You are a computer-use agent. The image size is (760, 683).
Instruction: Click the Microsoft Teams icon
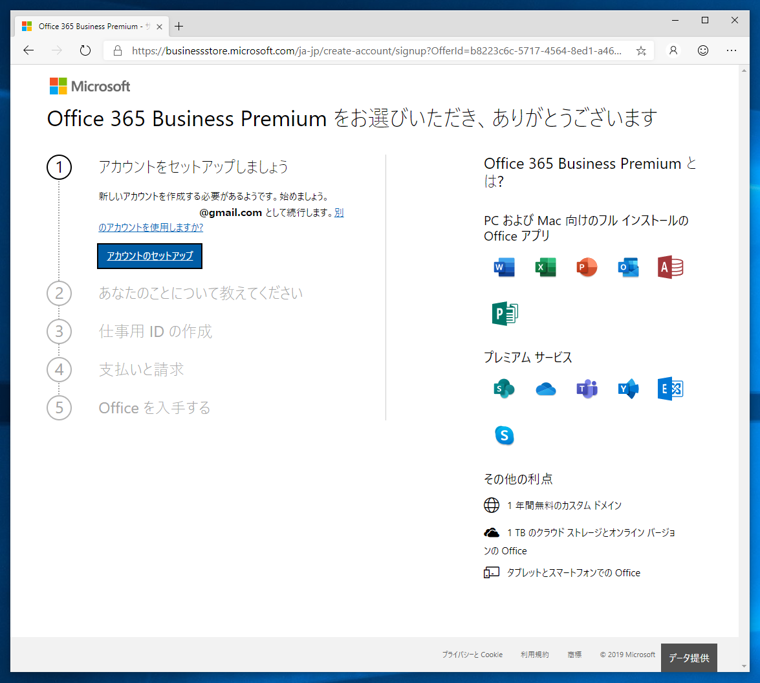coord(587,389)
